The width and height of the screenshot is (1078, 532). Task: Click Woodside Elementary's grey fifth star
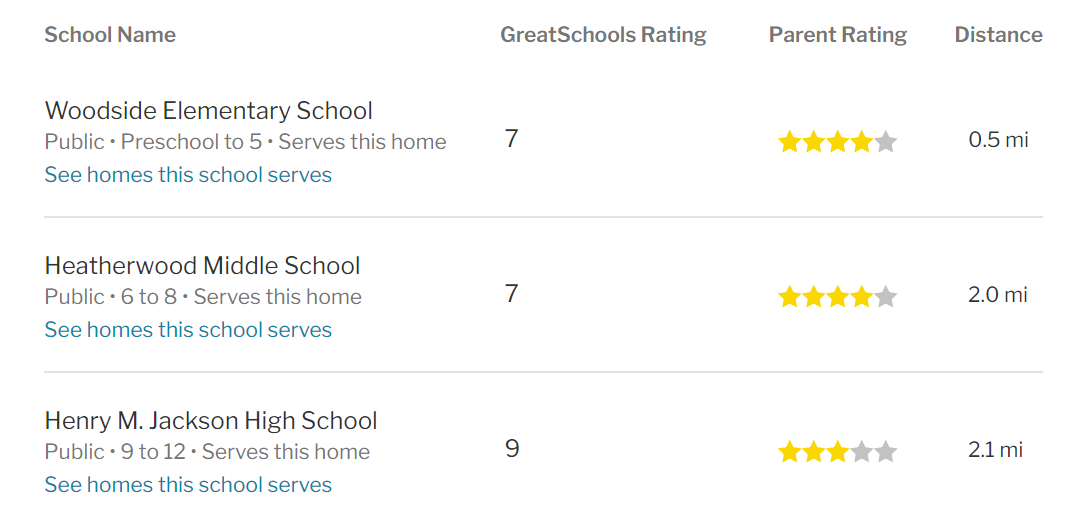886,142
